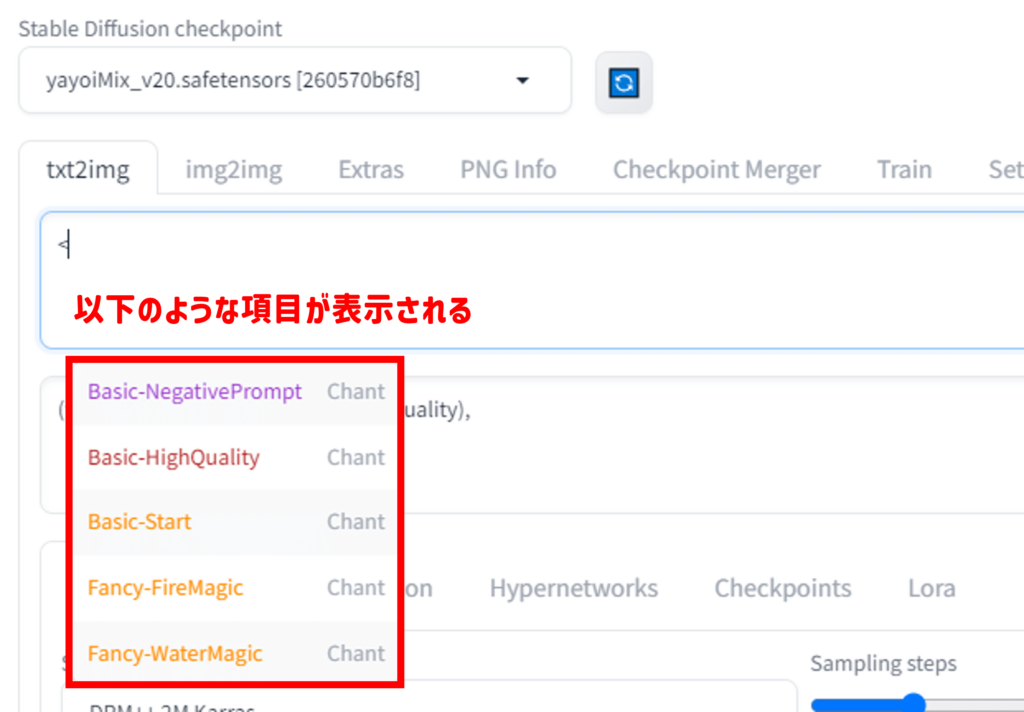Refresh the Stable Diffusion checkpoint list
Viewport: 1024px width, 712px height.
[x=624, y=82]
